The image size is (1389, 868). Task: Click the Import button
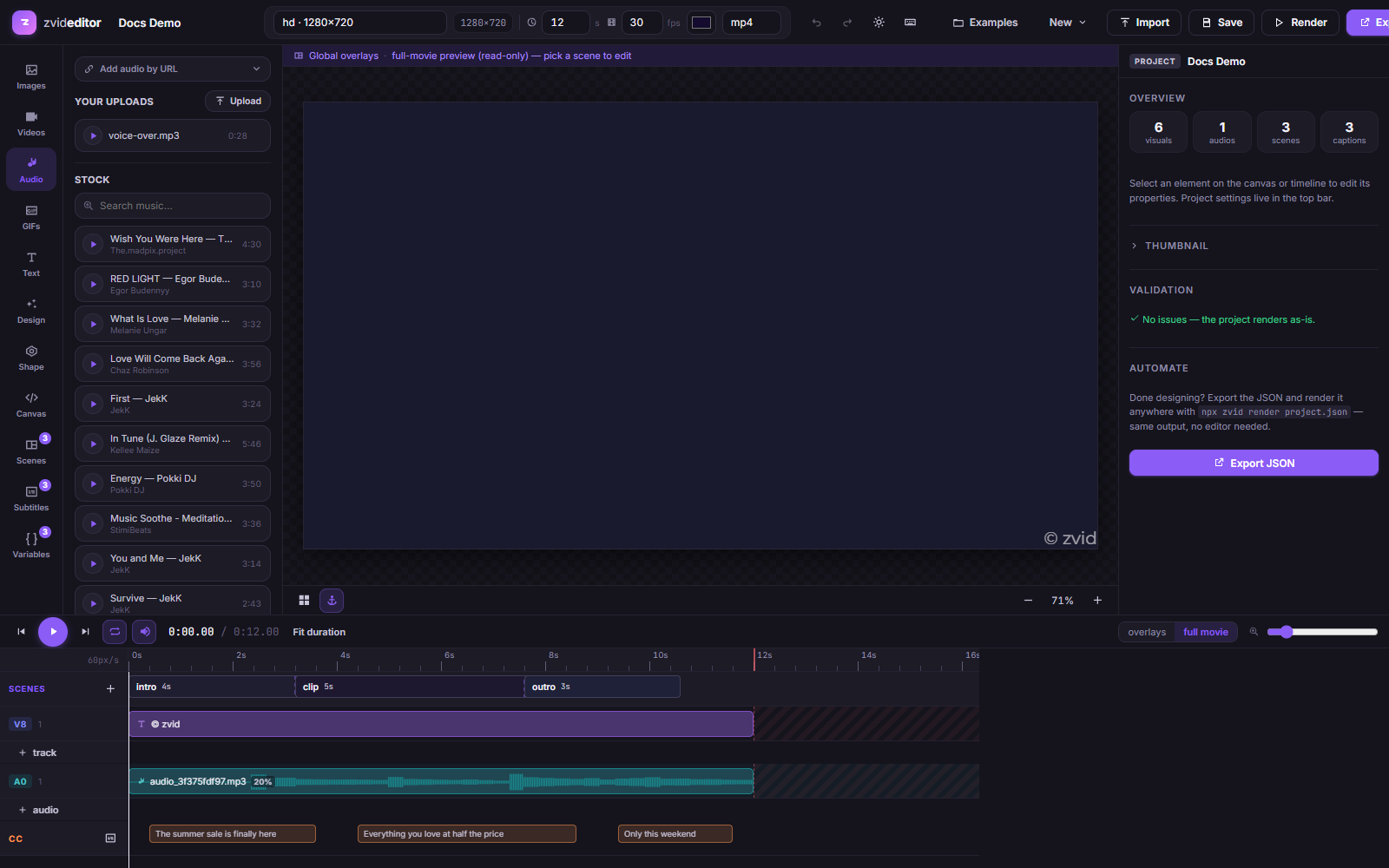(x=1144, y=23)
